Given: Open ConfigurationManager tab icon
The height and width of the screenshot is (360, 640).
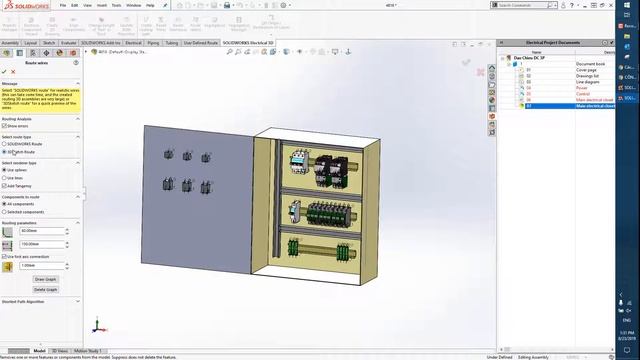Looking at the screenshot, I should coord(33,53).
